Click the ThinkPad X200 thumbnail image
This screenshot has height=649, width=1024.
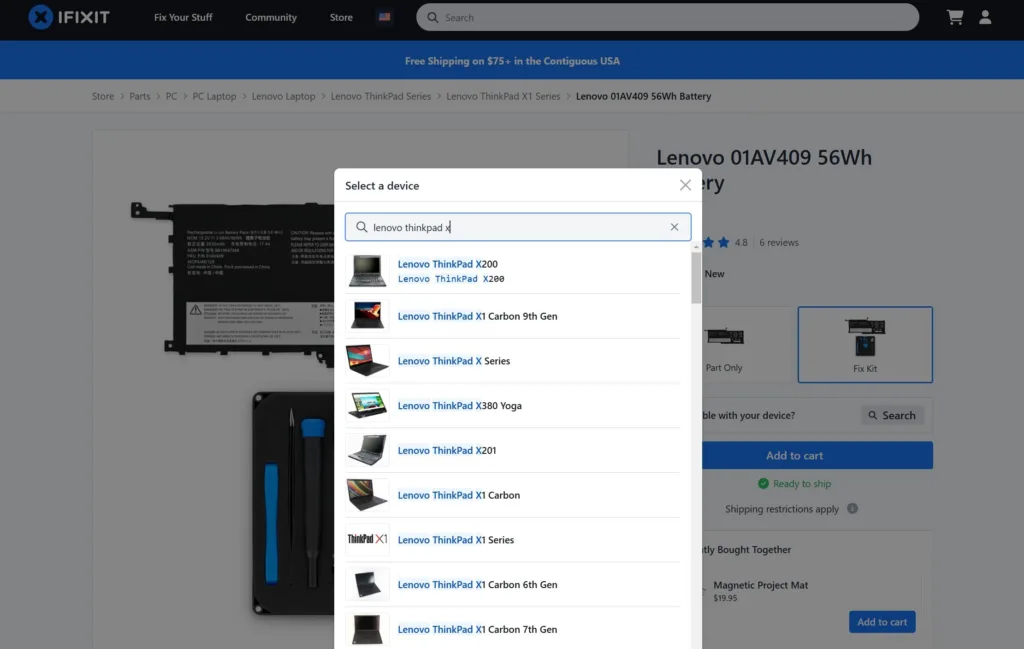(x=367, y=271)
